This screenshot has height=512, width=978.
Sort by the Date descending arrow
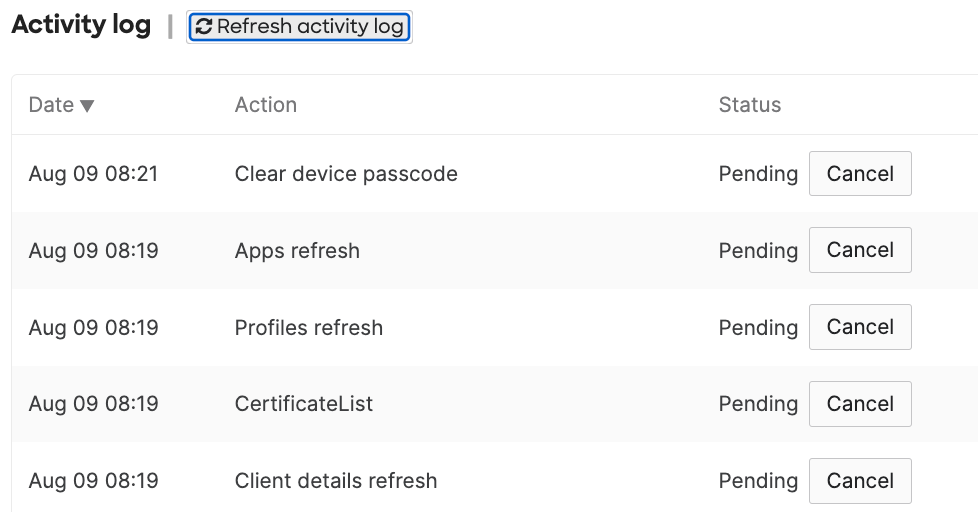click(87, 106)
